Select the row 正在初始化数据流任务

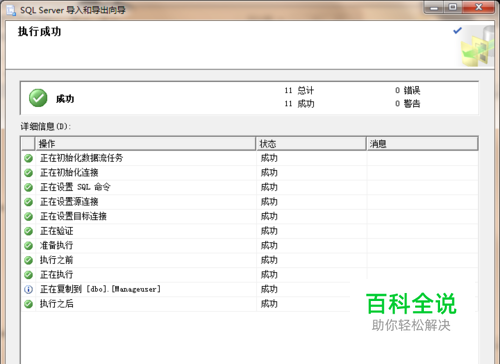[x=249, y=158]
